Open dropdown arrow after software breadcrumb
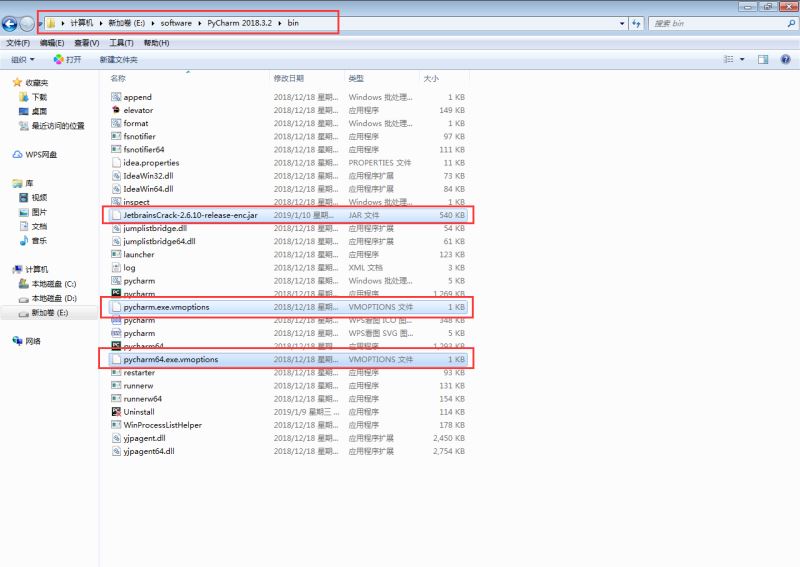This screenshot has height=567, width=800. pyautogui.click(x=199, y=23)
